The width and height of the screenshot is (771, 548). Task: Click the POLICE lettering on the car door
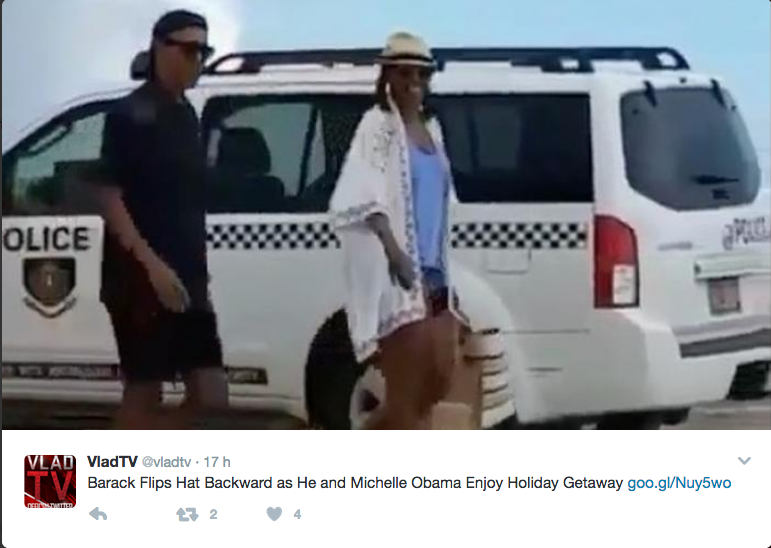[x=46, y=239]
